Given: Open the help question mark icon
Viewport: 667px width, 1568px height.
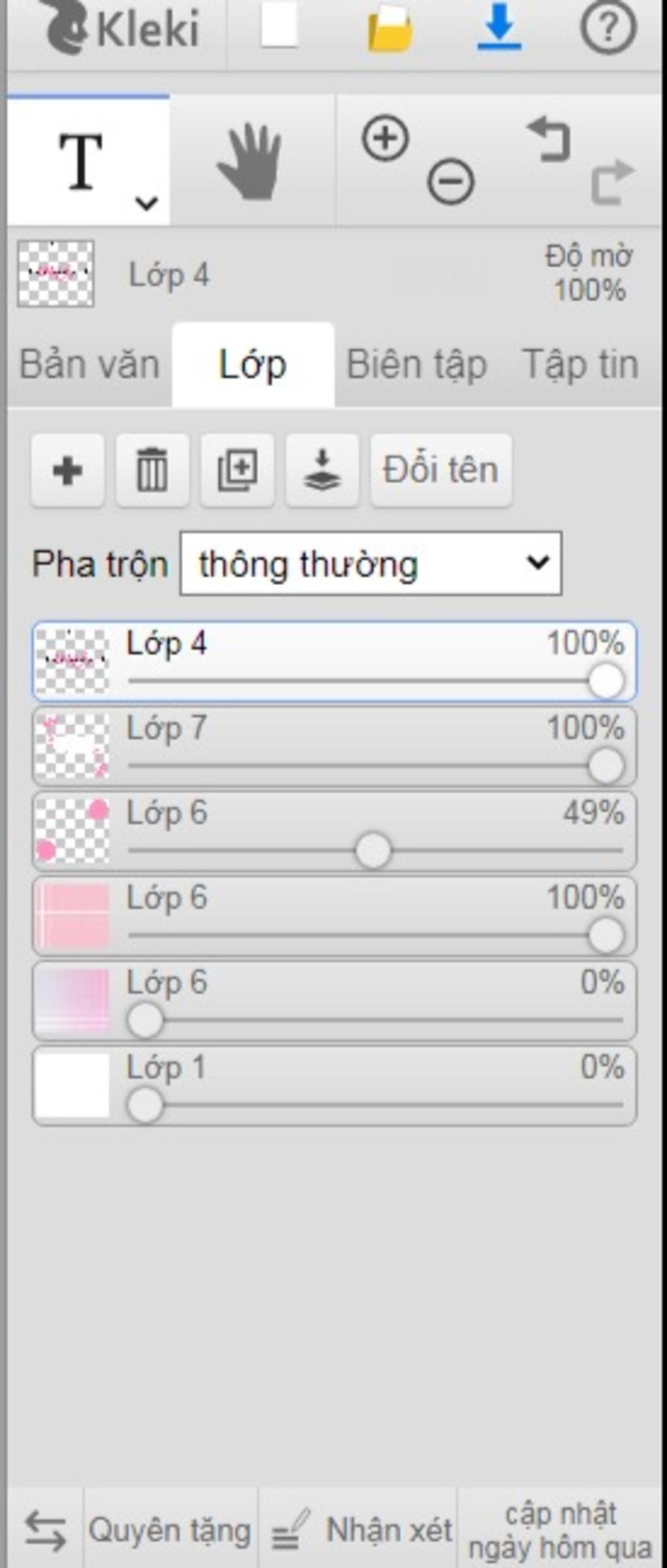Looking at the screenshot, I should (x=608, y=27).
